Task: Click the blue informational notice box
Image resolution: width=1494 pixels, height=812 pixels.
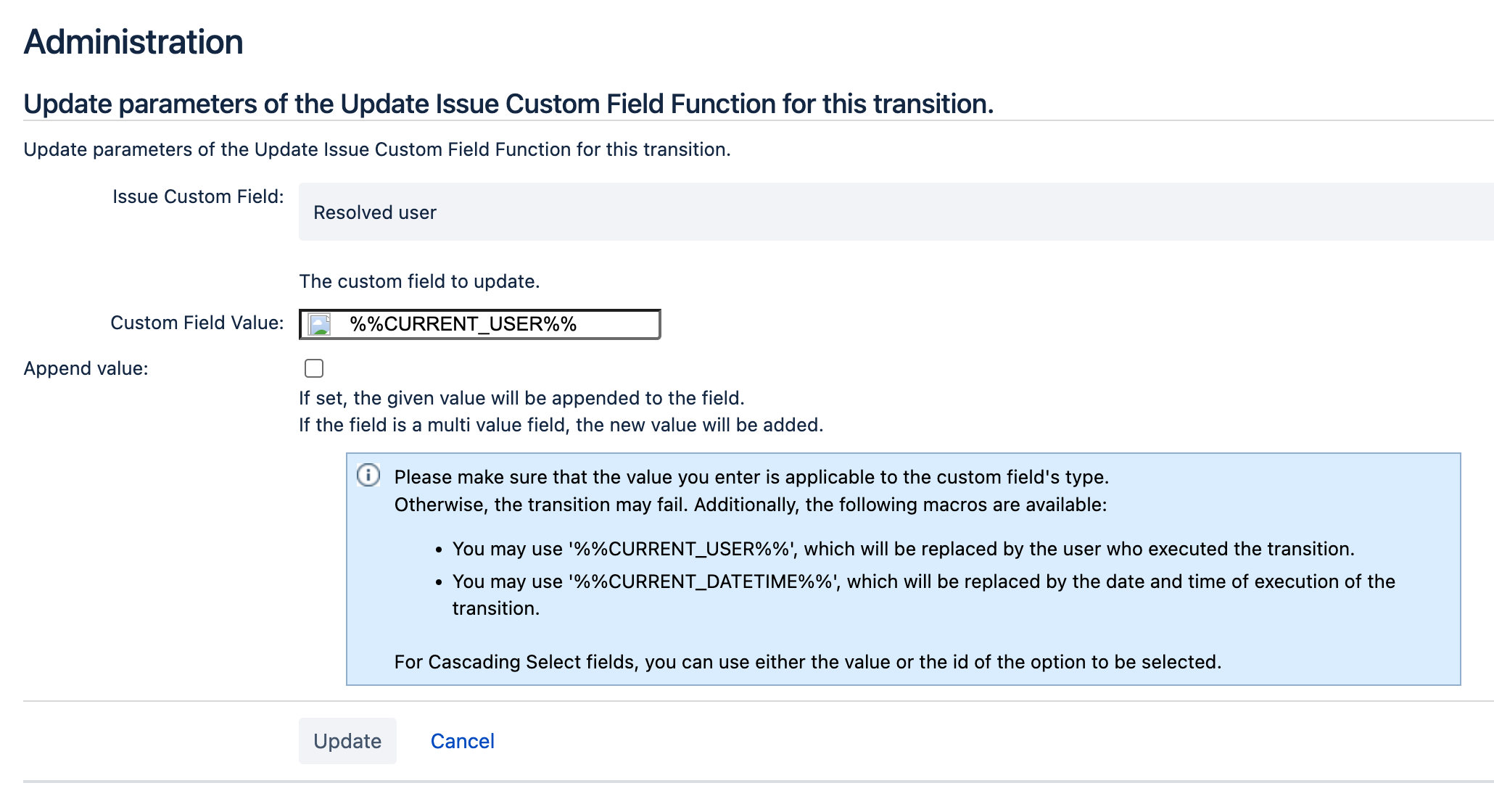Action: click(903, 569)
